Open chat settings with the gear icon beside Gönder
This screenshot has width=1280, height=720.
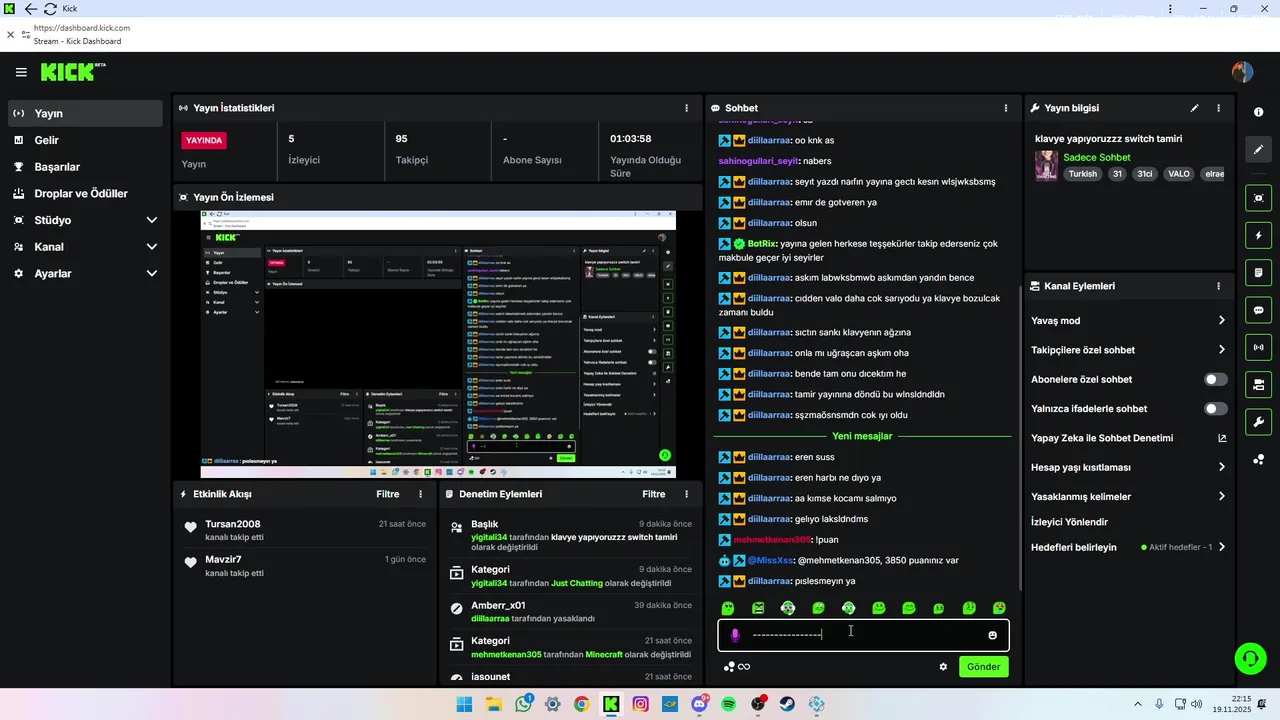tap(943, 667)
